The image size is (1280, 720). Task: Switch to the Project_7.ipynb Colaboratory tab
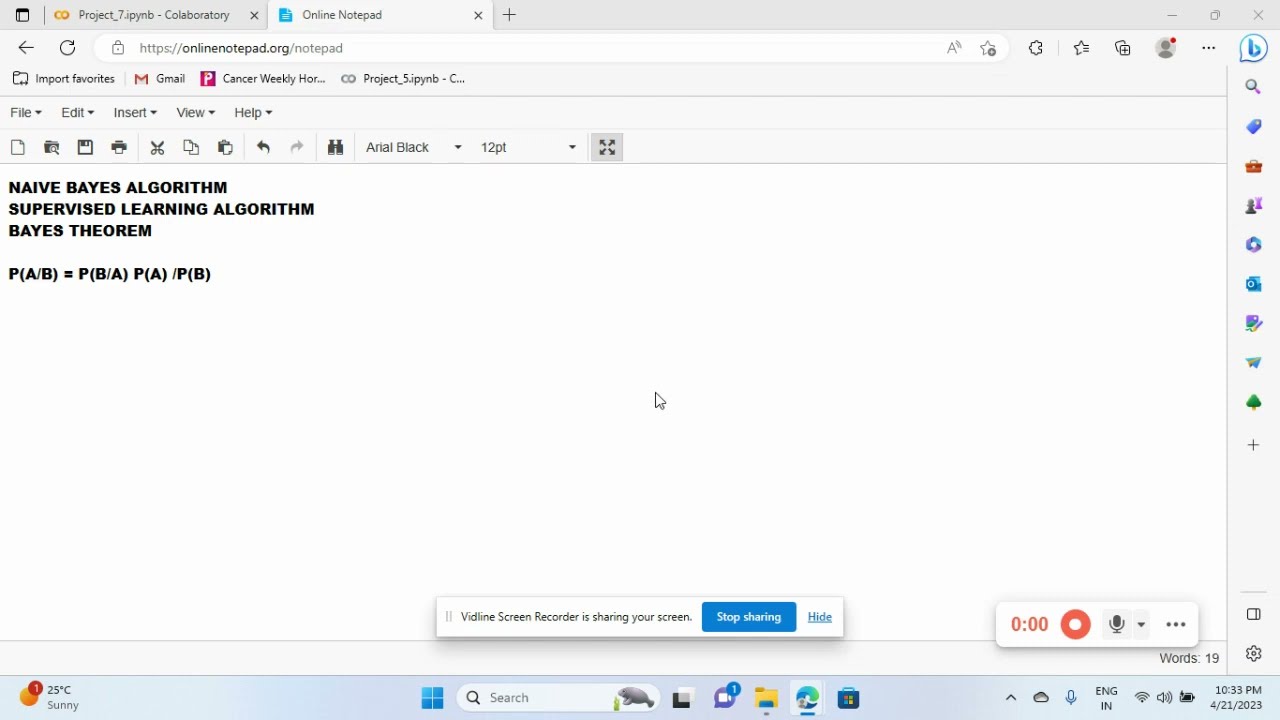[155, 15]
